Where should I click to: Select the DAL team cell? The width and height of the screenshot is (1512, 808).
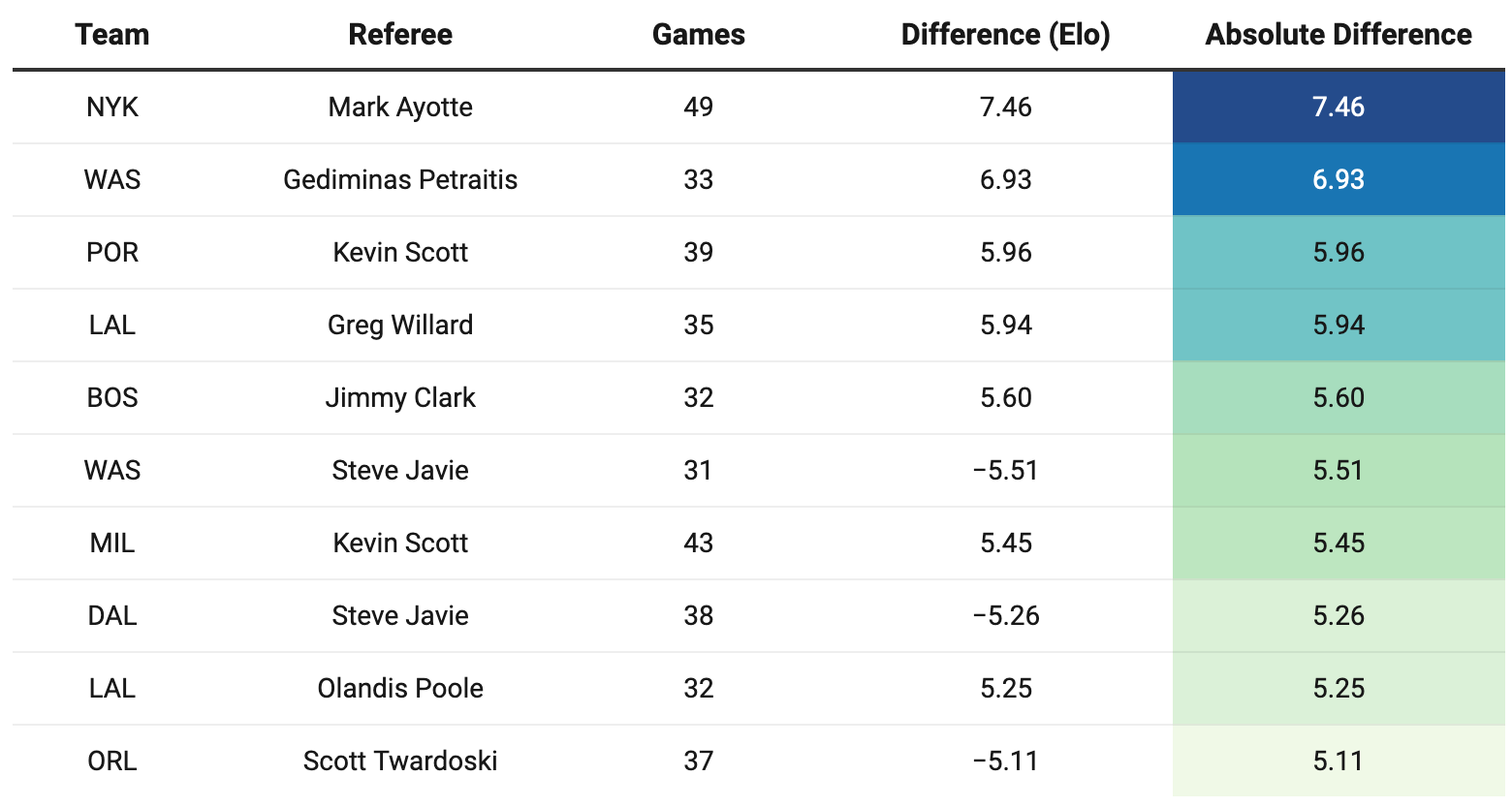[x=112, y=615]
